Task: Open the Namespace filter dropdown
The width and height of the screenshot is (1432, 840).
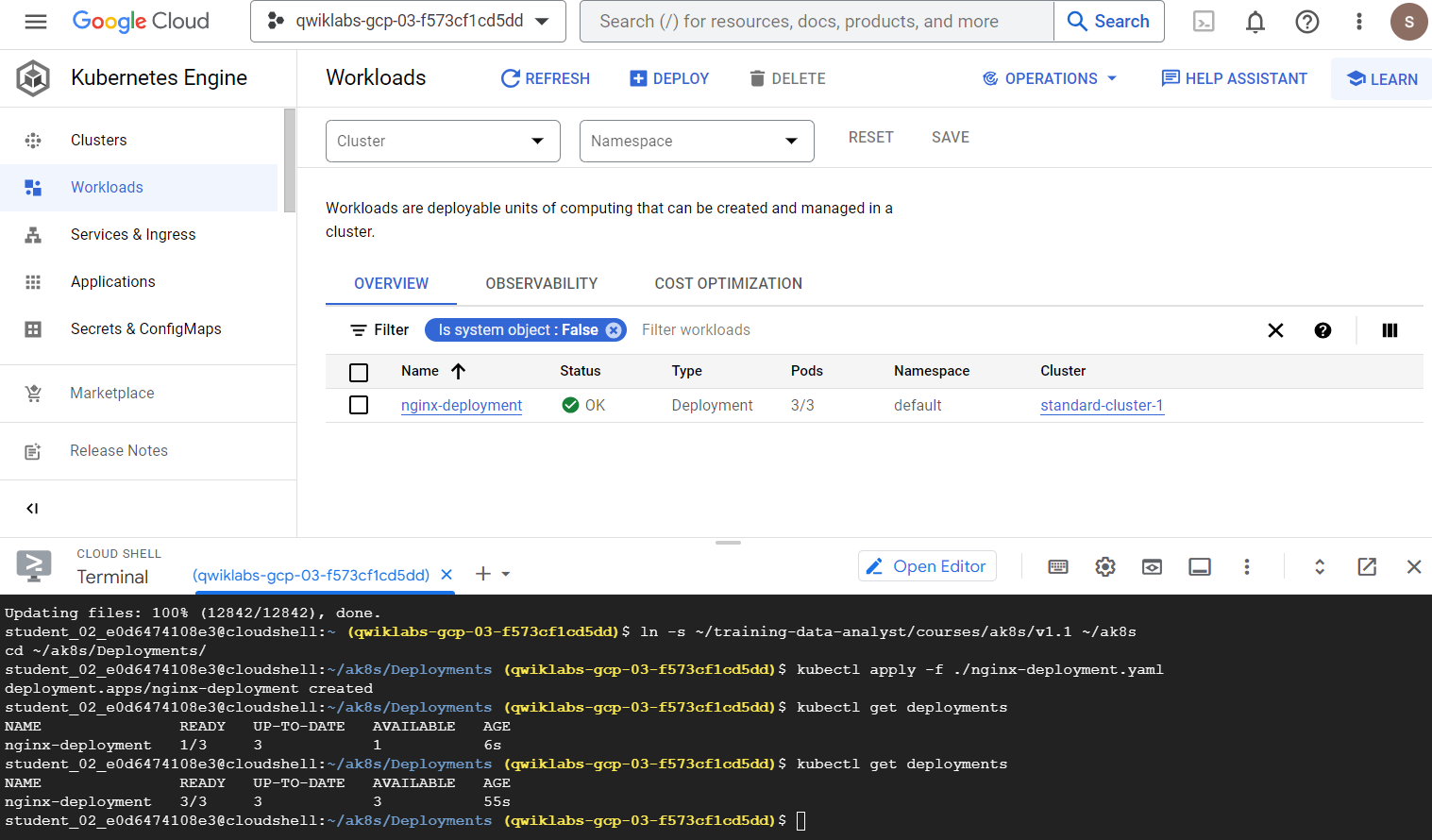Action: click(x=697, y=141)
